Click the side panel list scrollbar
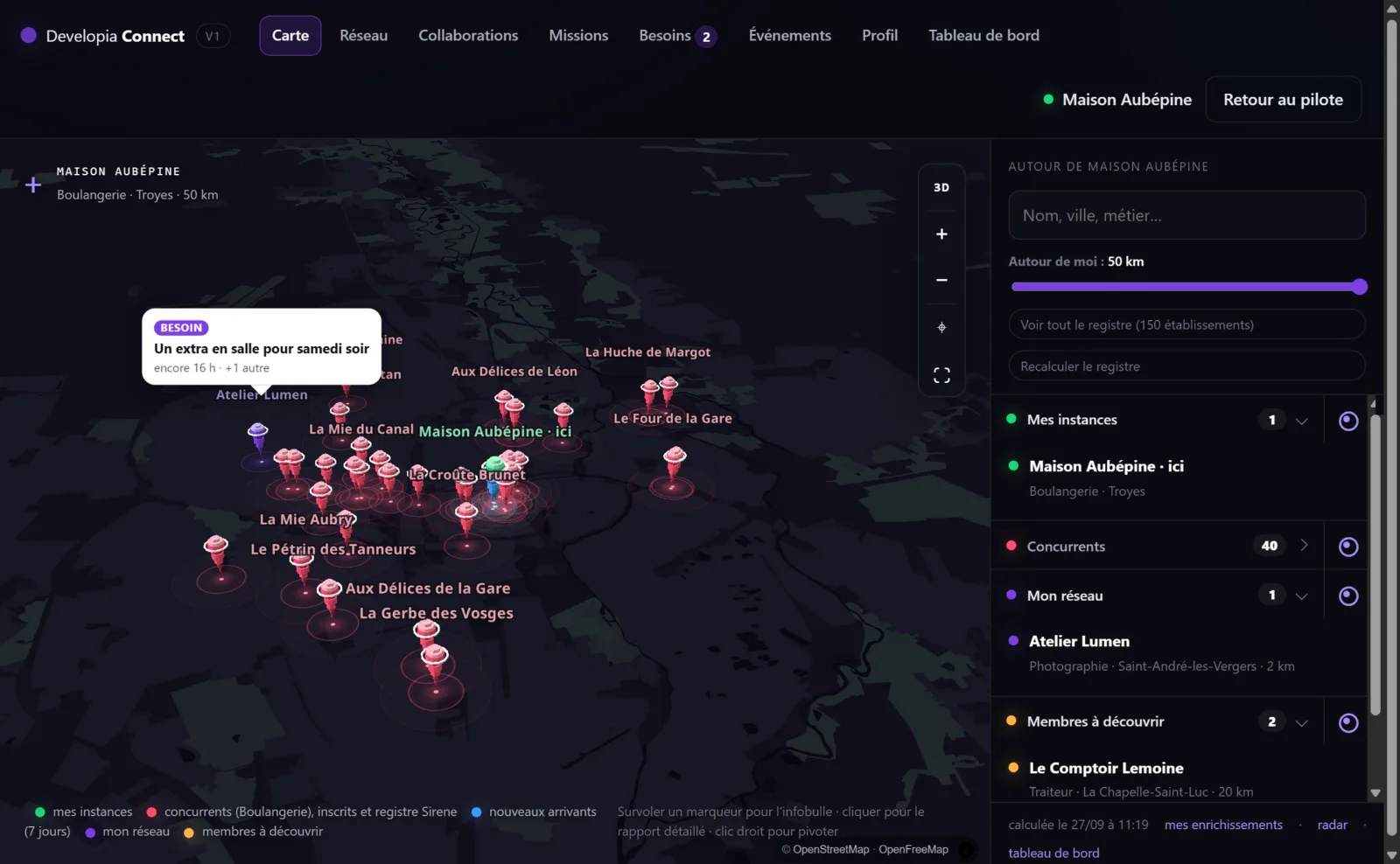The height and width of the screenshot is (864, 1400). (x=1375, y=564)
